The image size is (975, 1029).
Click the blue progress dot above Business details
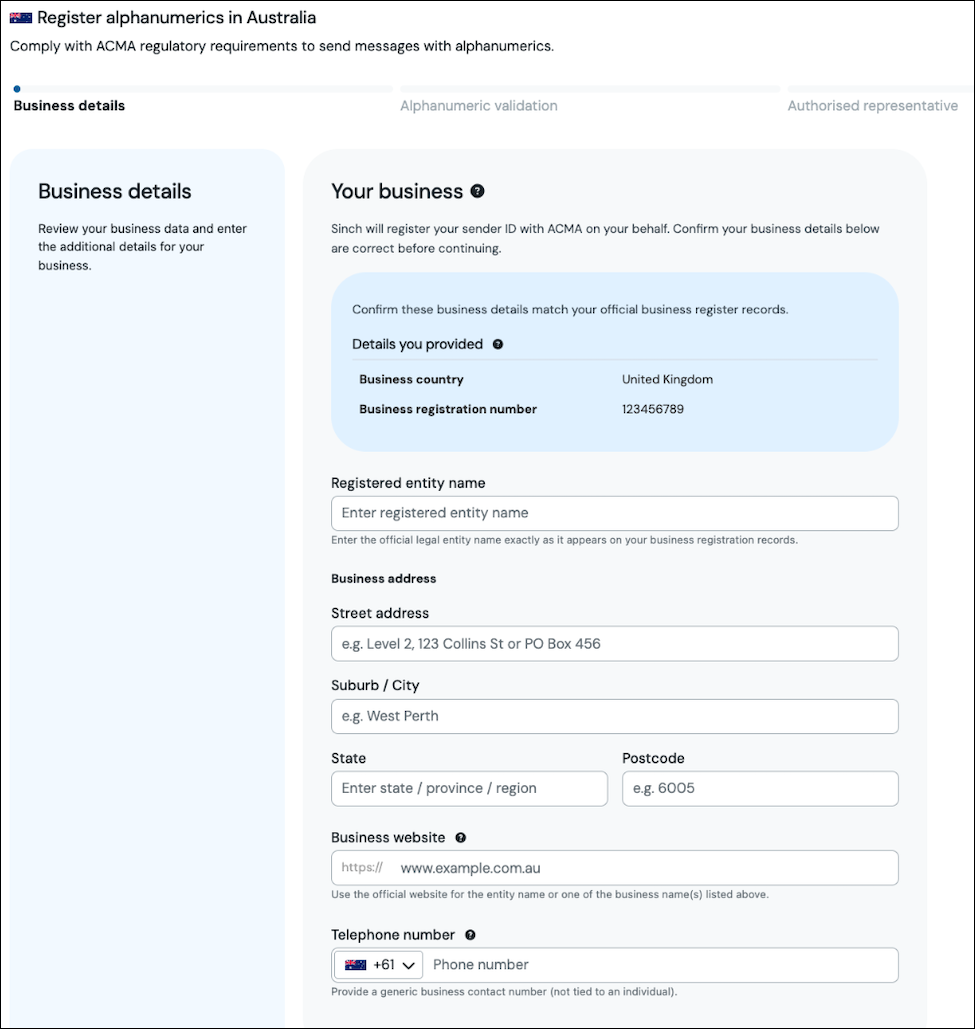[x=17, y=89]
